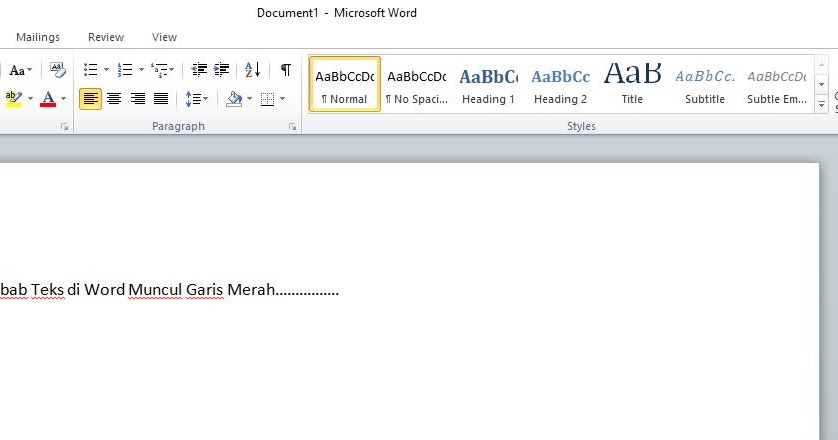The image size is (838, 440).
Task: Click Decrease Indent icon
Action: 199,70
